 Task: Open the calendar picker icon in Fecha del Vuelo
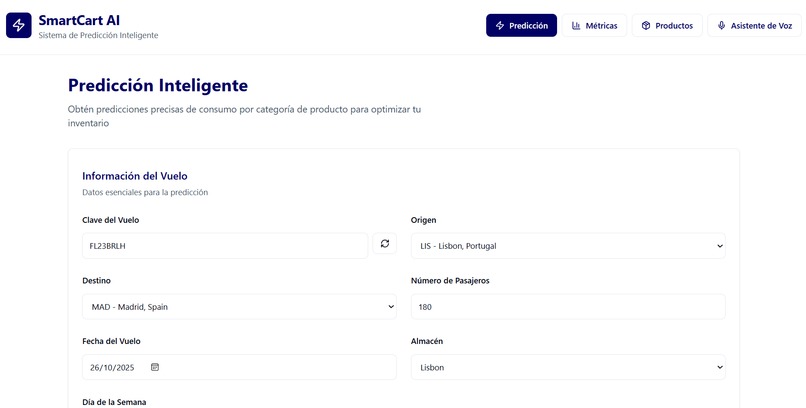[x=155, y=367]
